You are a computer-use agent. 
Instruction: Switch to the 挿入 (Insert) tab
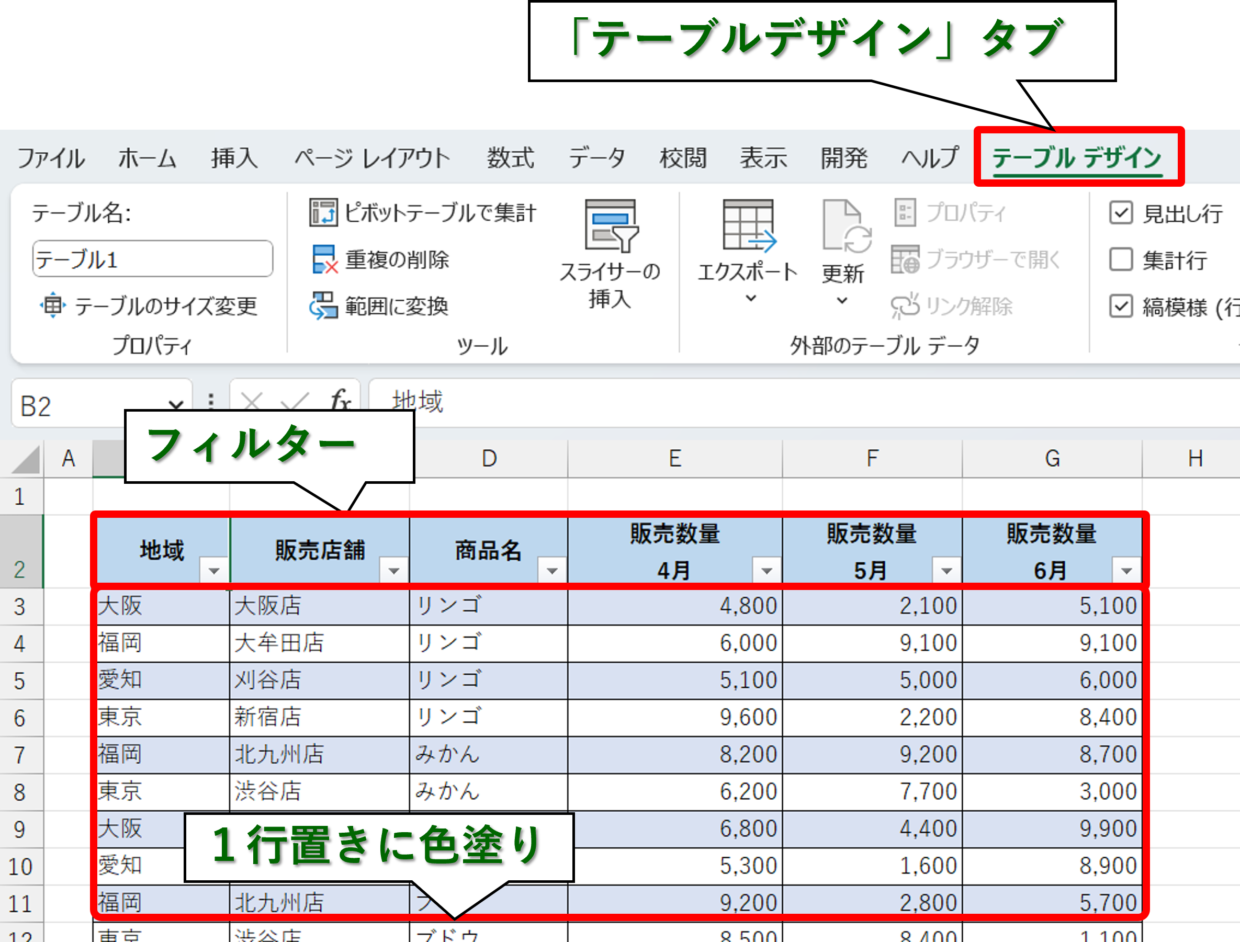(x=235, y=158)
